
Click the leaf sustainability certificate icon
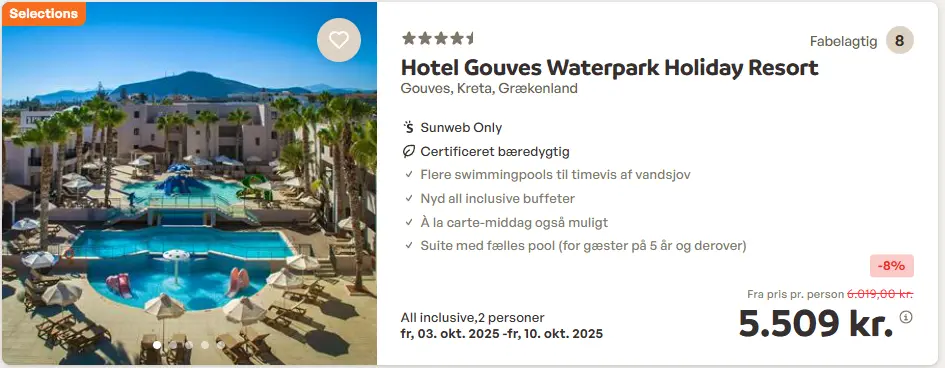coord(409,152)
